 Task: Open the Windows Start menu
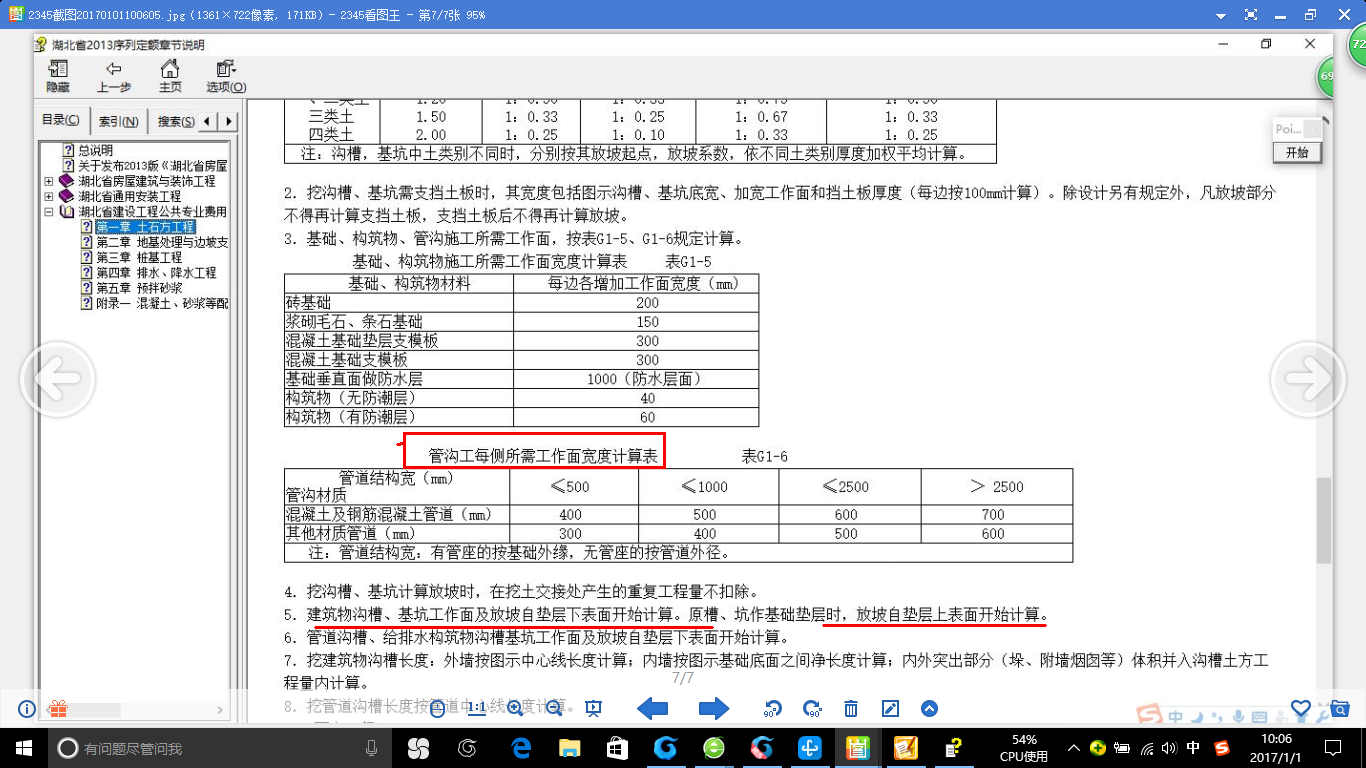(x=23, y=747)
